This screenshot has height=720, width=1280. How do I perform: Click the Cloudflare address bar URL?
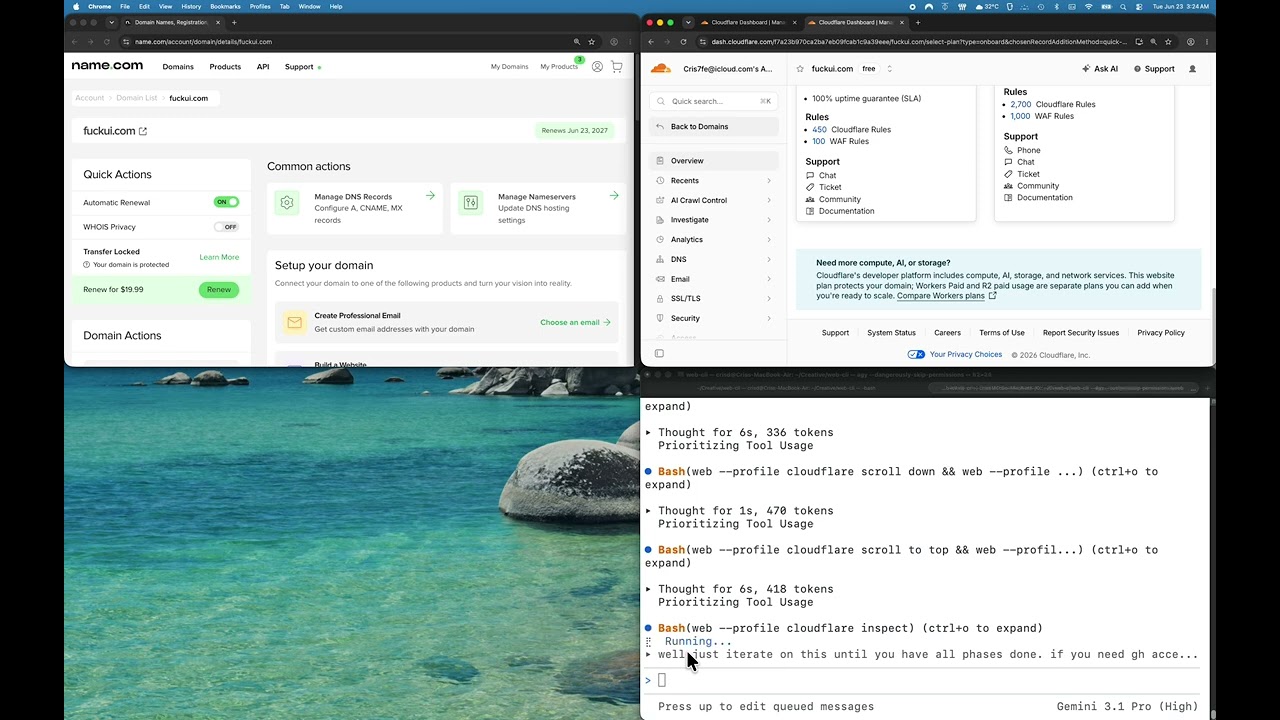tap(918, 42)
